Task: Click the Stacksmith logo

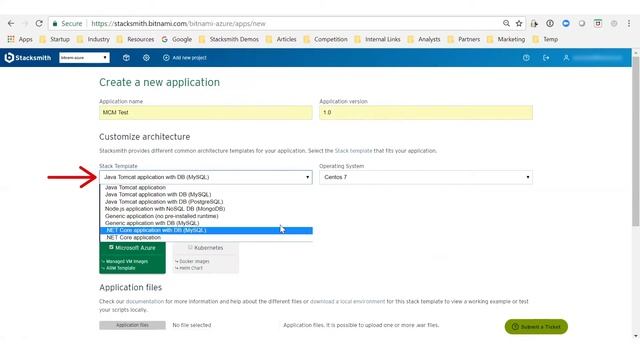Action: 28,58
